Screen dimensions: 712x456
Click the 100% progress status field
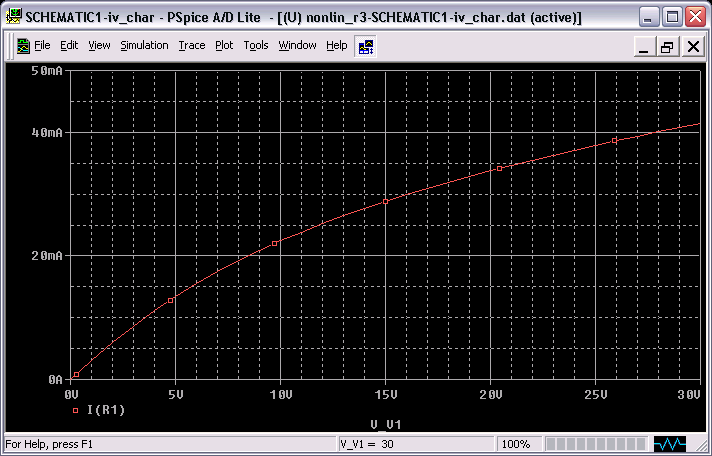pyautogui.click(x=519, y=444)
